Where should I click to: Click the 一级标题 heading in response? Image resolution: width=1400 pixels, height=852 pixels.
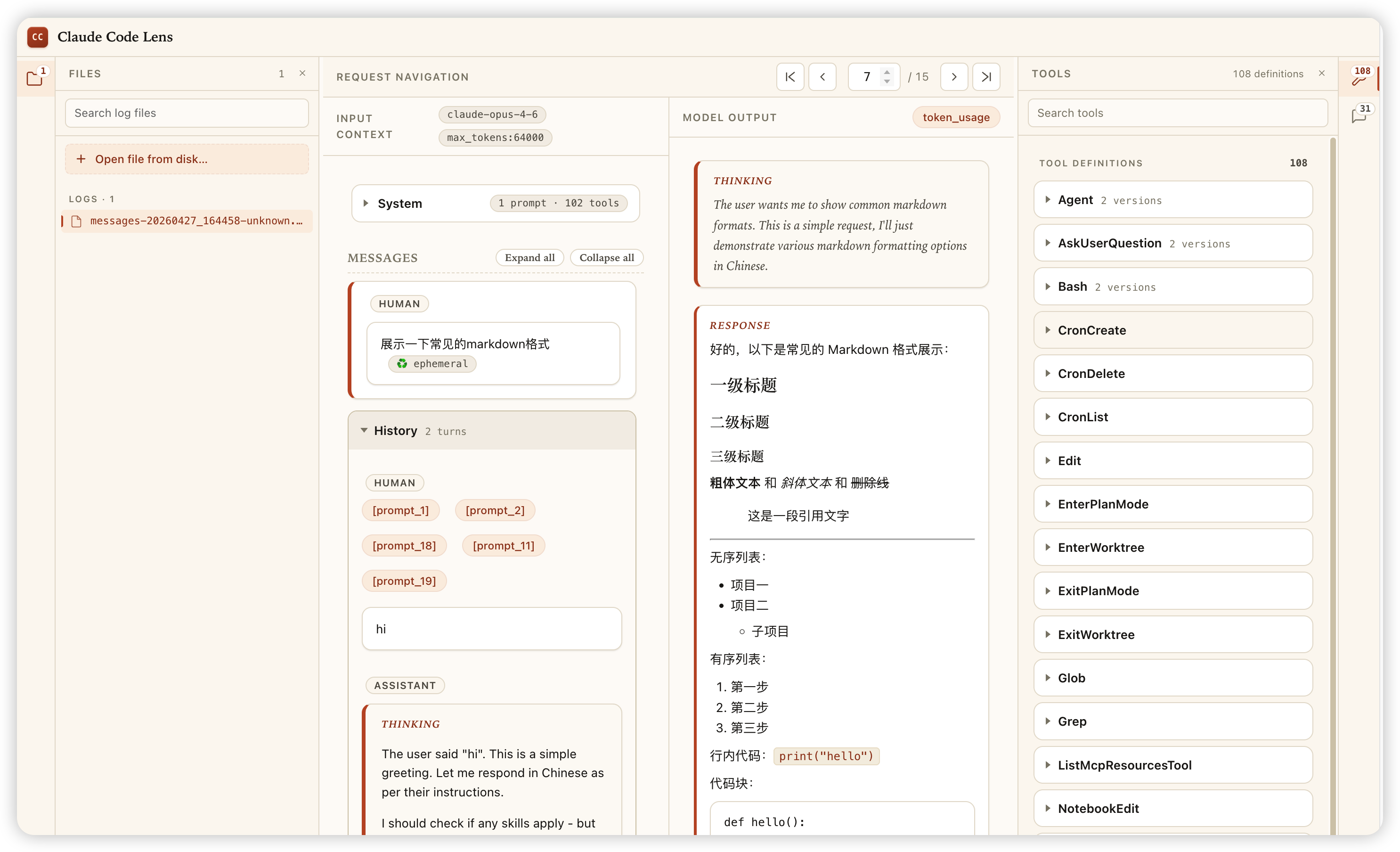(x=743, y=385)
